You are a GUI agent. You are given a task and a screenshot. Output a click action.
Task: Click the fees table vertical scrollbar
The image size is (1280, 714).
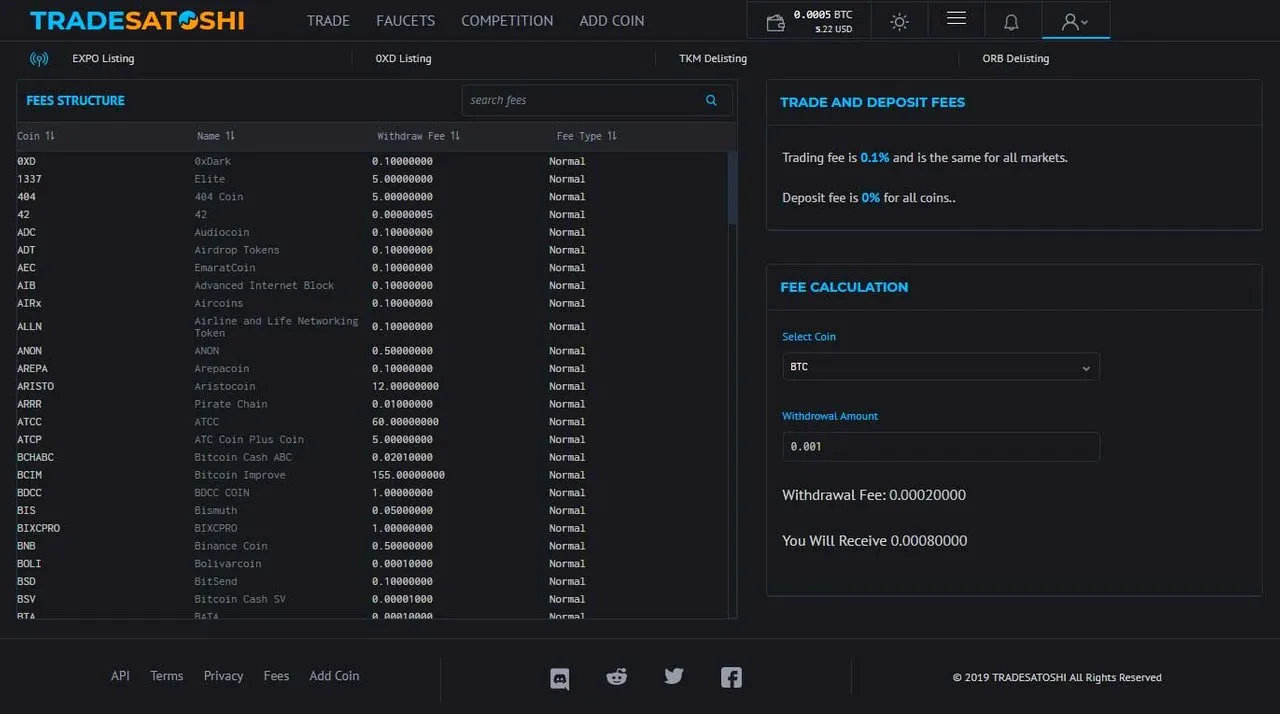tap(732, 188)
